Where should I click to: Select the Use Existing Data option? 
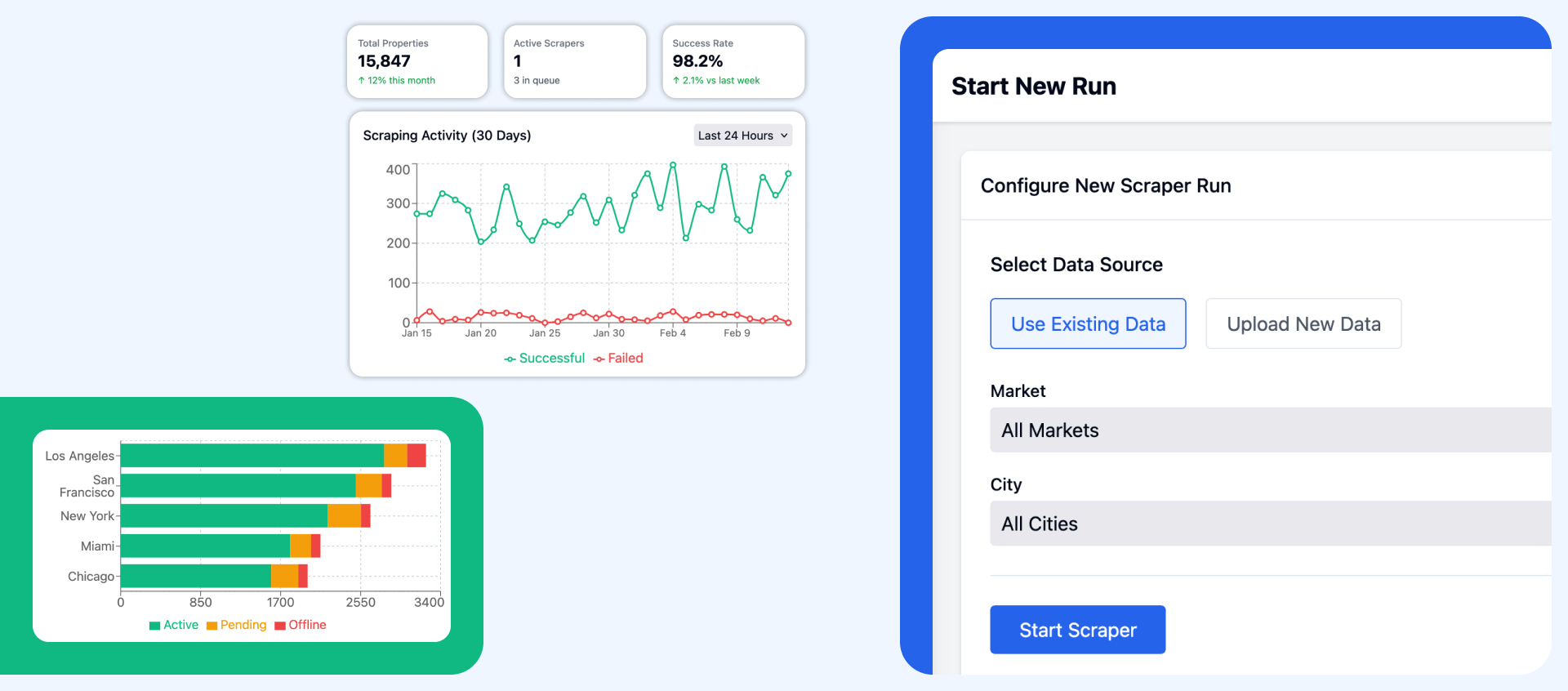tap(1088, 323)
